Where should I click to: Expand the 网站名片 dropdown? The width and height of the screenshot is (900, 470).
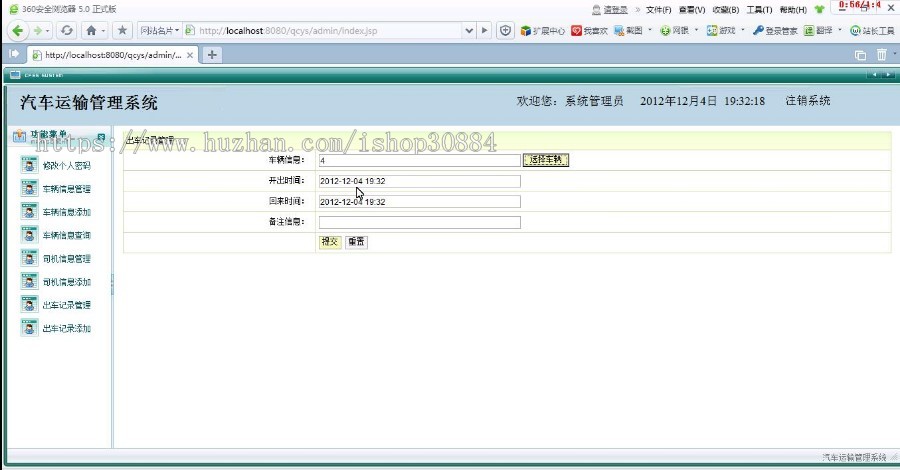point(160,30)
